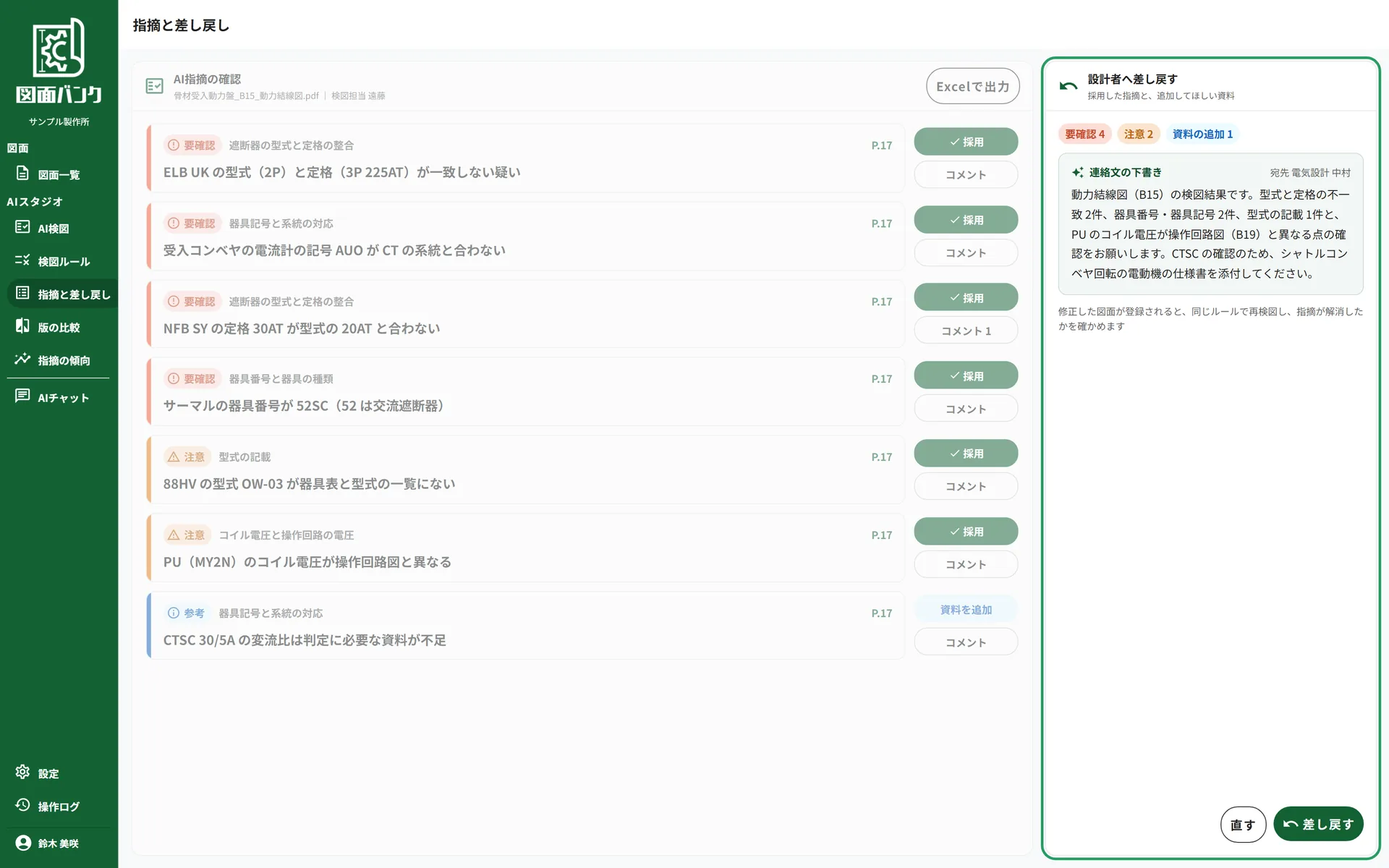
Task: Click the 図面バンク logo icon
Action: pos(59,48)
